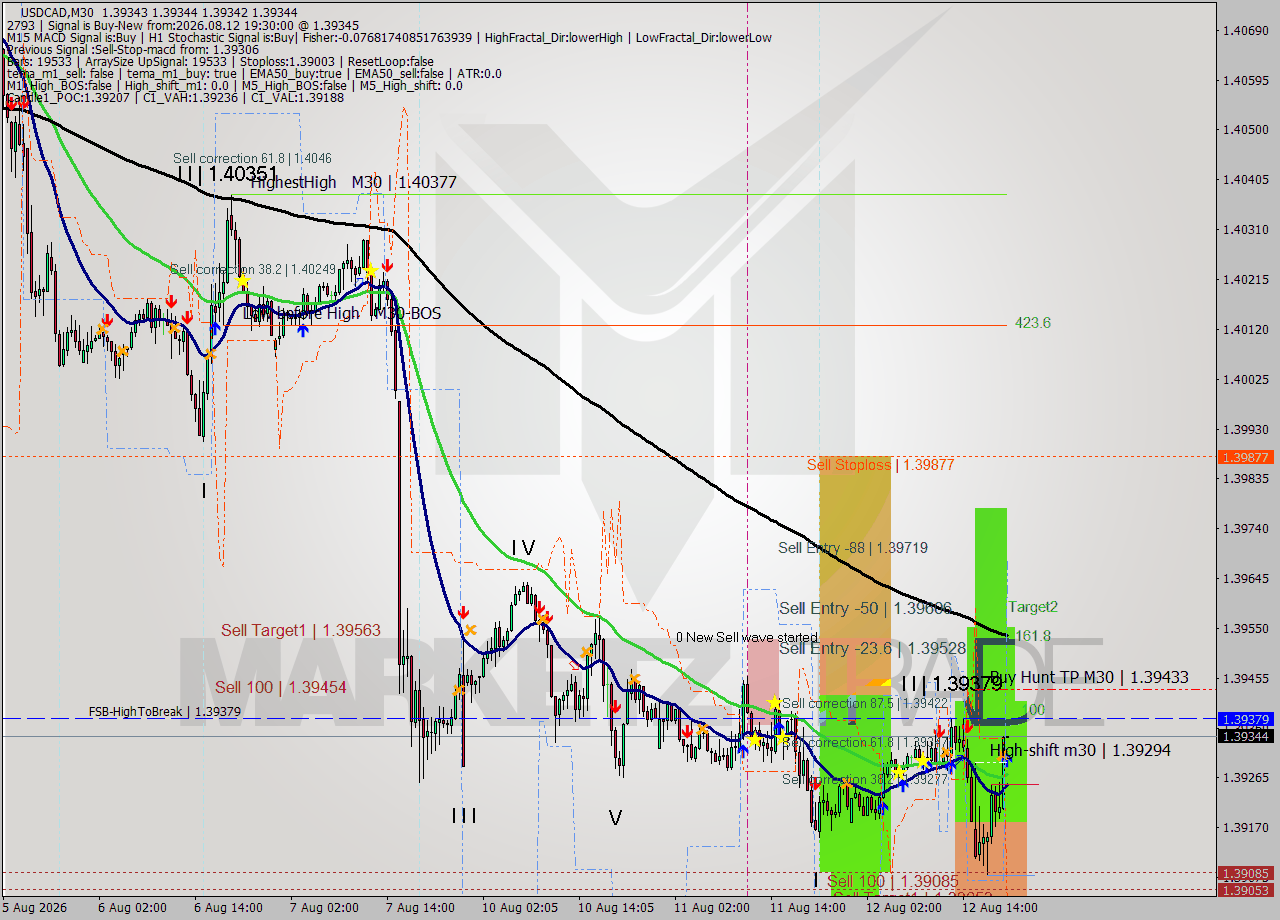Click the 'Sell Entry -88 | 1.39719' label

(853, 547)
